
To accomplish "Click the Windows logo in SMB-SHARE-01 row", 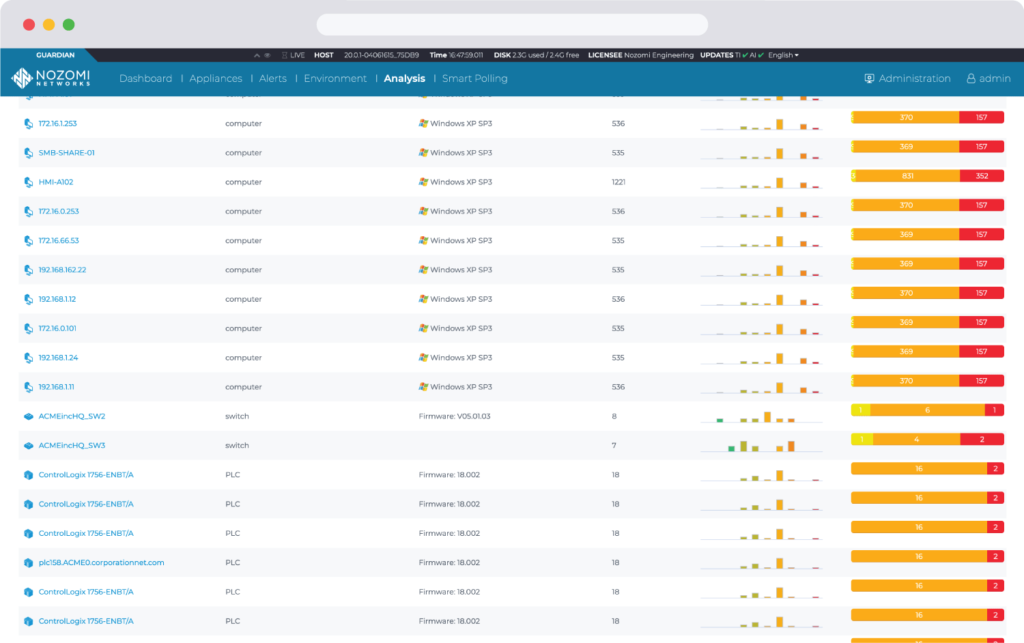I will [x=423, y=153].
